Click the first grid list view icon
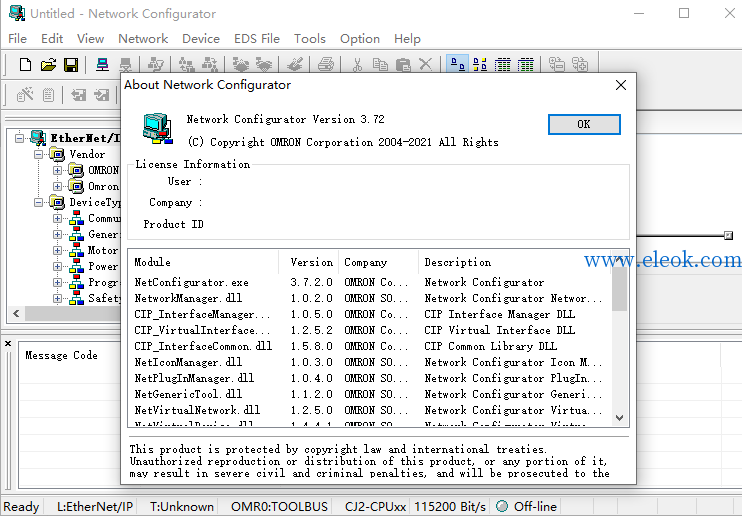 point(503,64)
